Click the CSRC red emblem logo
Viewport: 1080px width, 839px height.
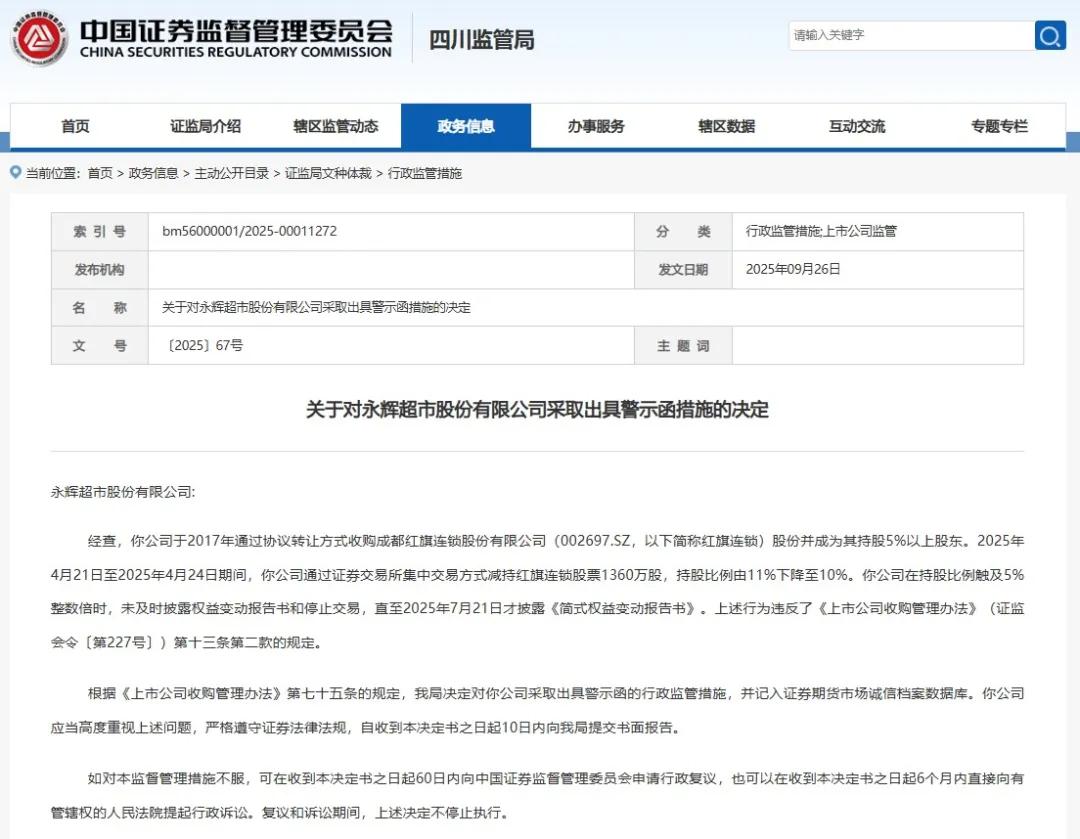pyautogui.click(x=39, y=38)
